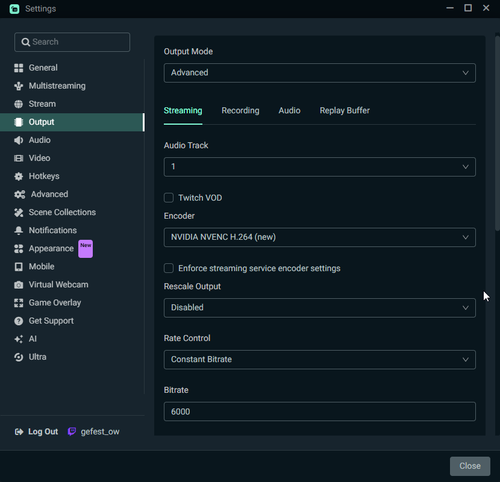
Task: Click the gefest_ow account name
Action: pyautogui.click(x=100, y=432)
